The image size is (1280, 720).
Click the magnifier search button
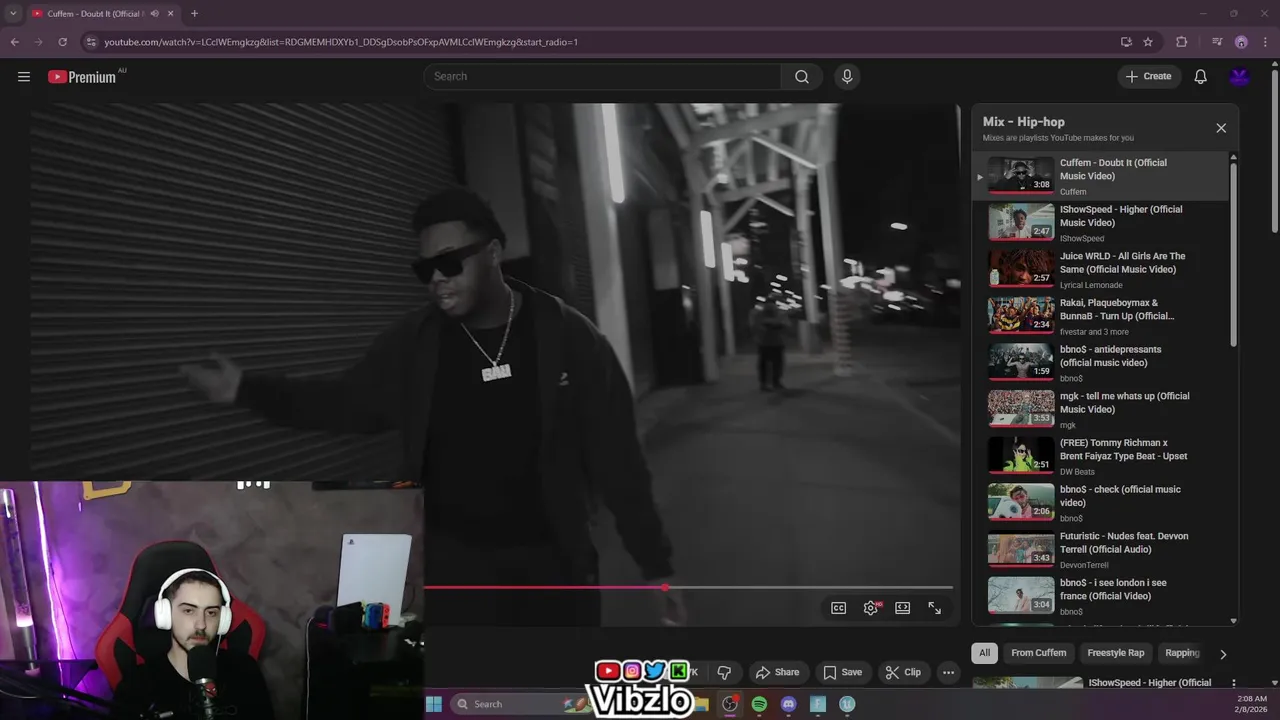[x=802, y=77]
